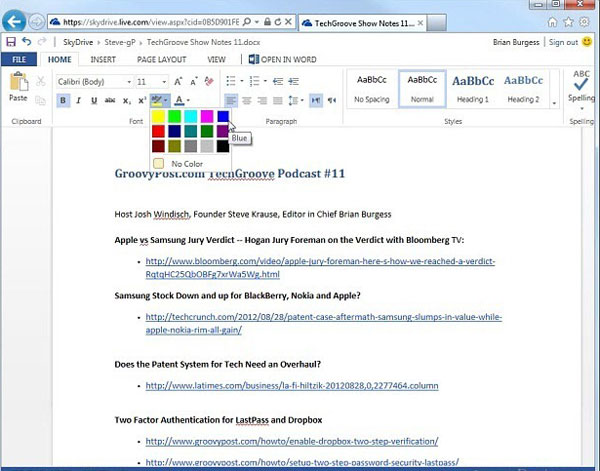Viewport: 600px width, 471px height.
Task: Apply the No Spacing style
Action: point(372,89)
